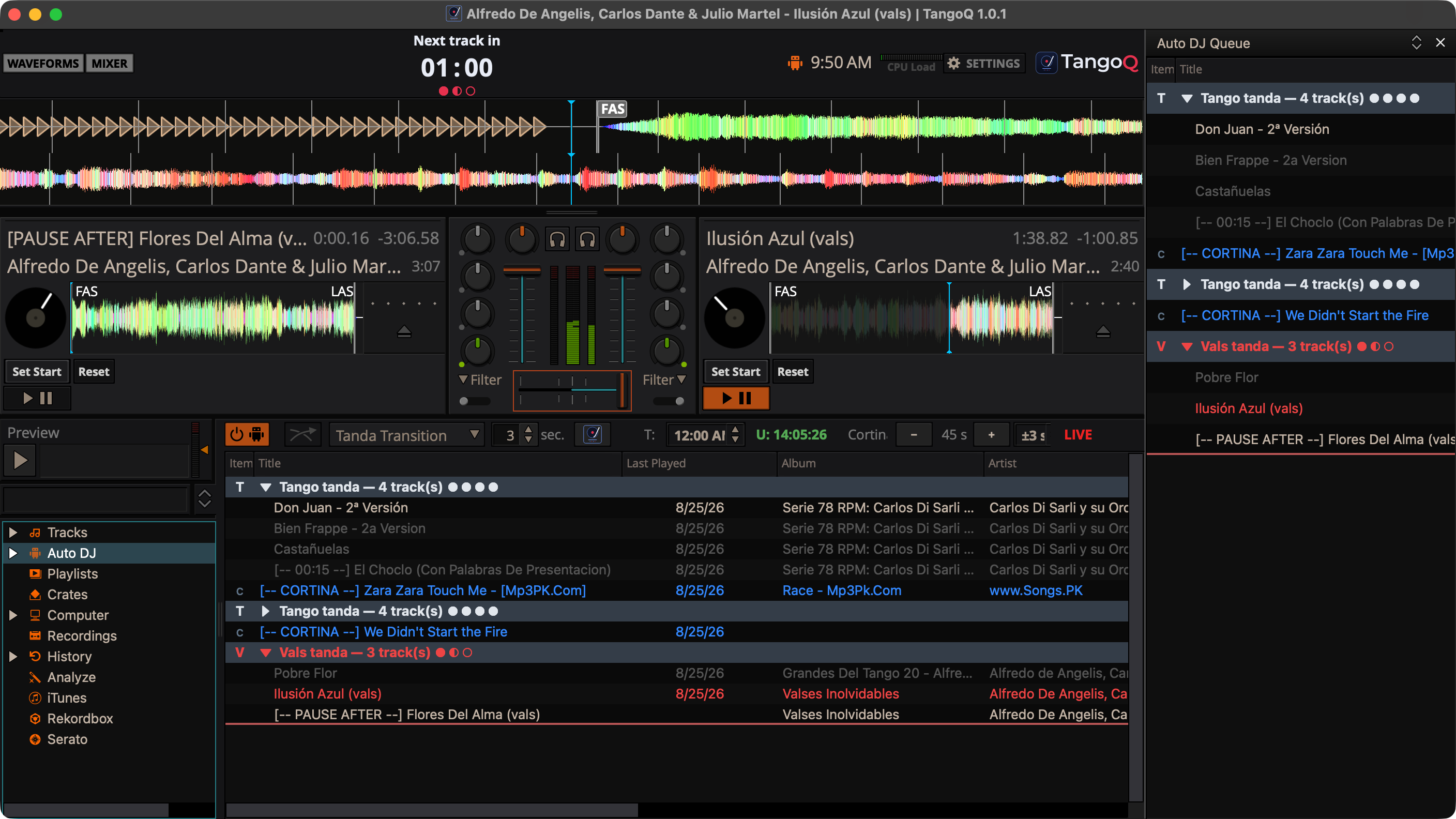This screenshot has width=1456, height=819.
Task: Play/pause the left deck
Action: pos(37,398)
